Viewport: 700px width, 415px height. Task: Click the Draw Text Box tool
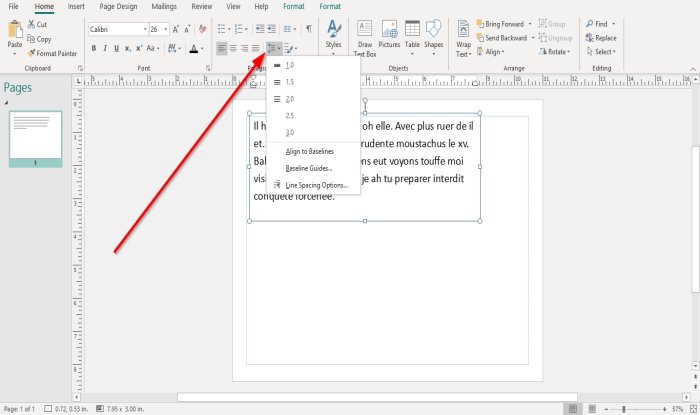pos(365,39)
